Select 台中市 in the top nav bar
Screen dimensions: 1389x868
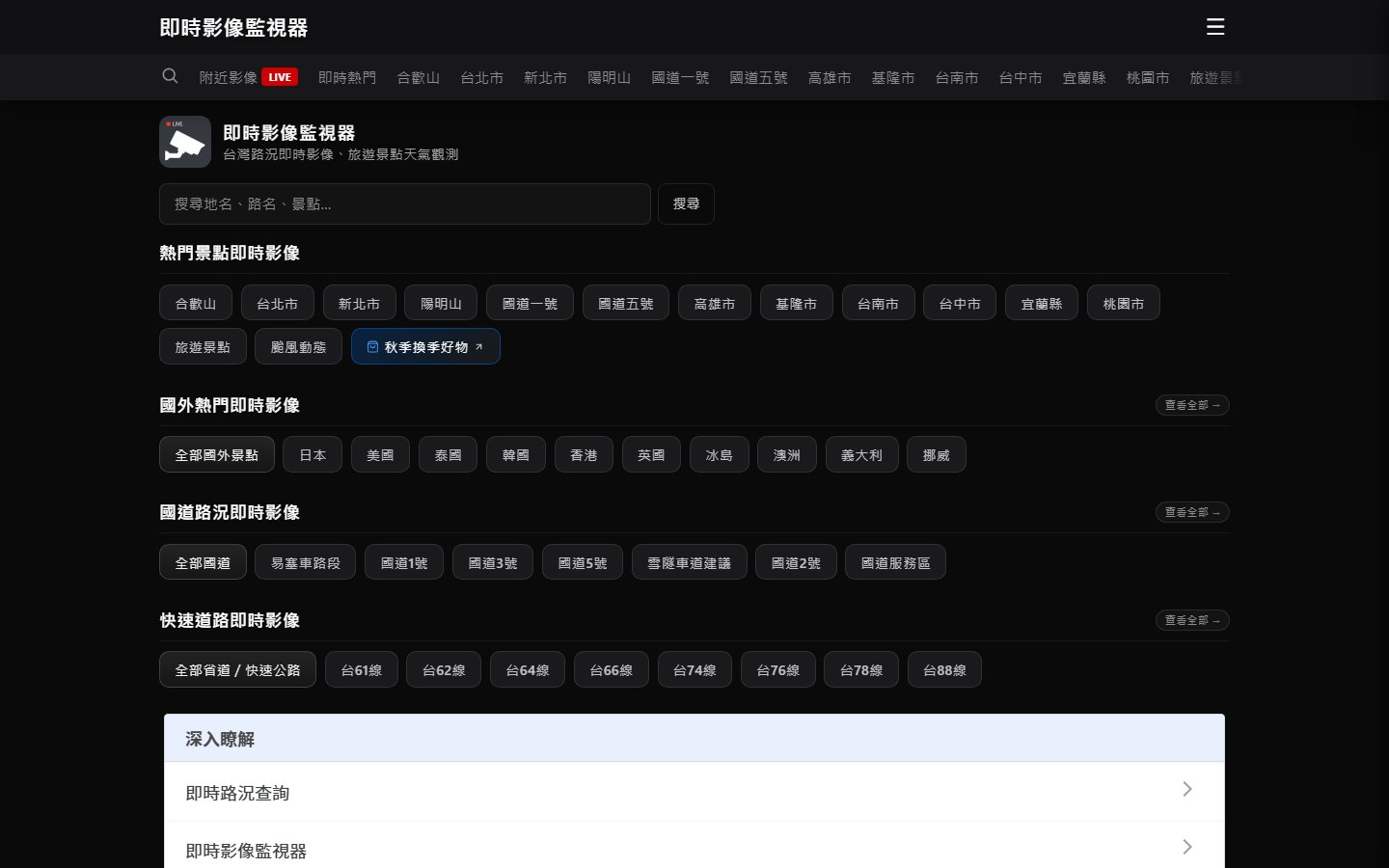1021,77
